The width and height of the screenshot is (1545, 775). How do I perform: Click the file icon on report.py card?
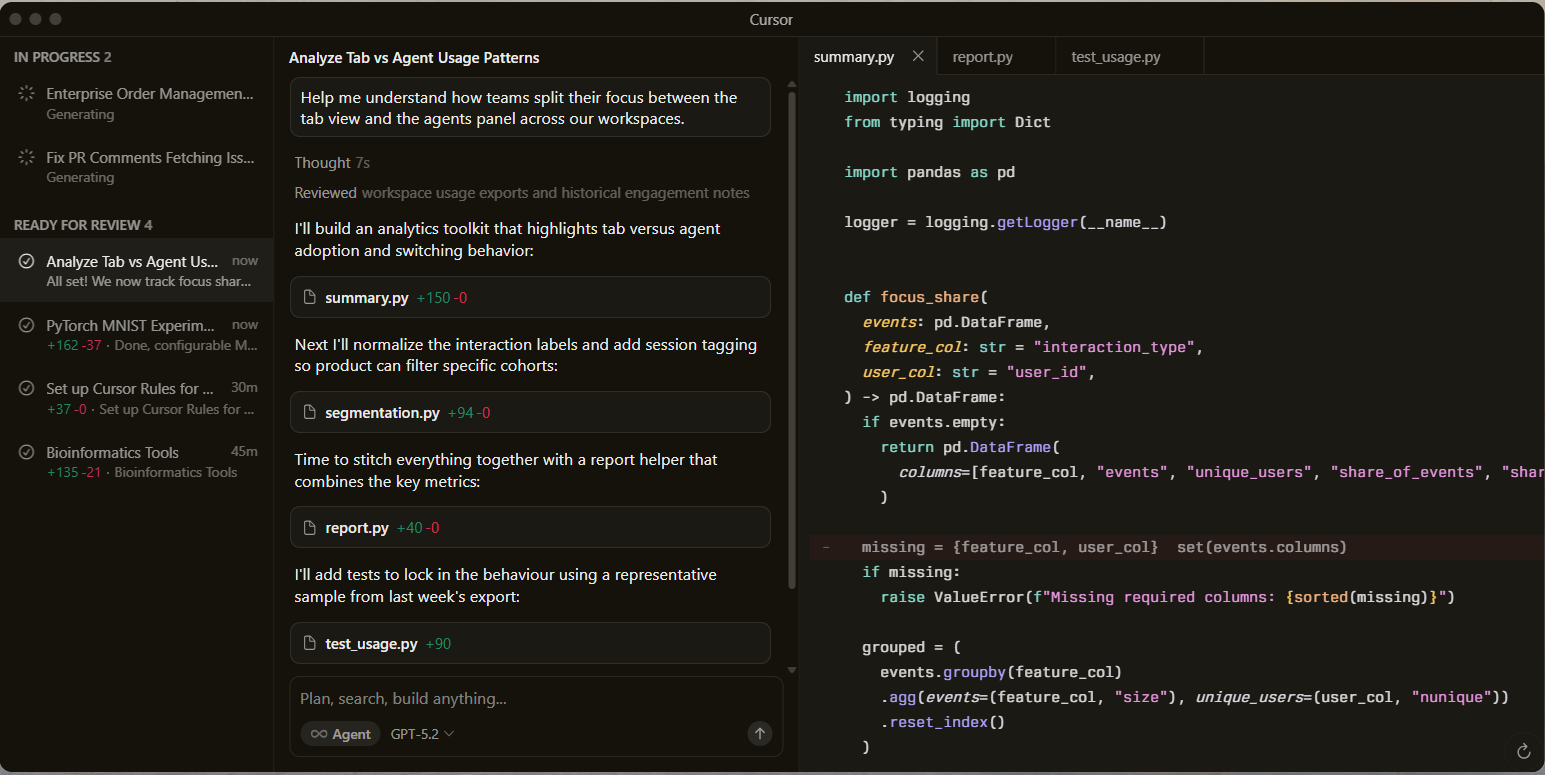click(310, 527)
